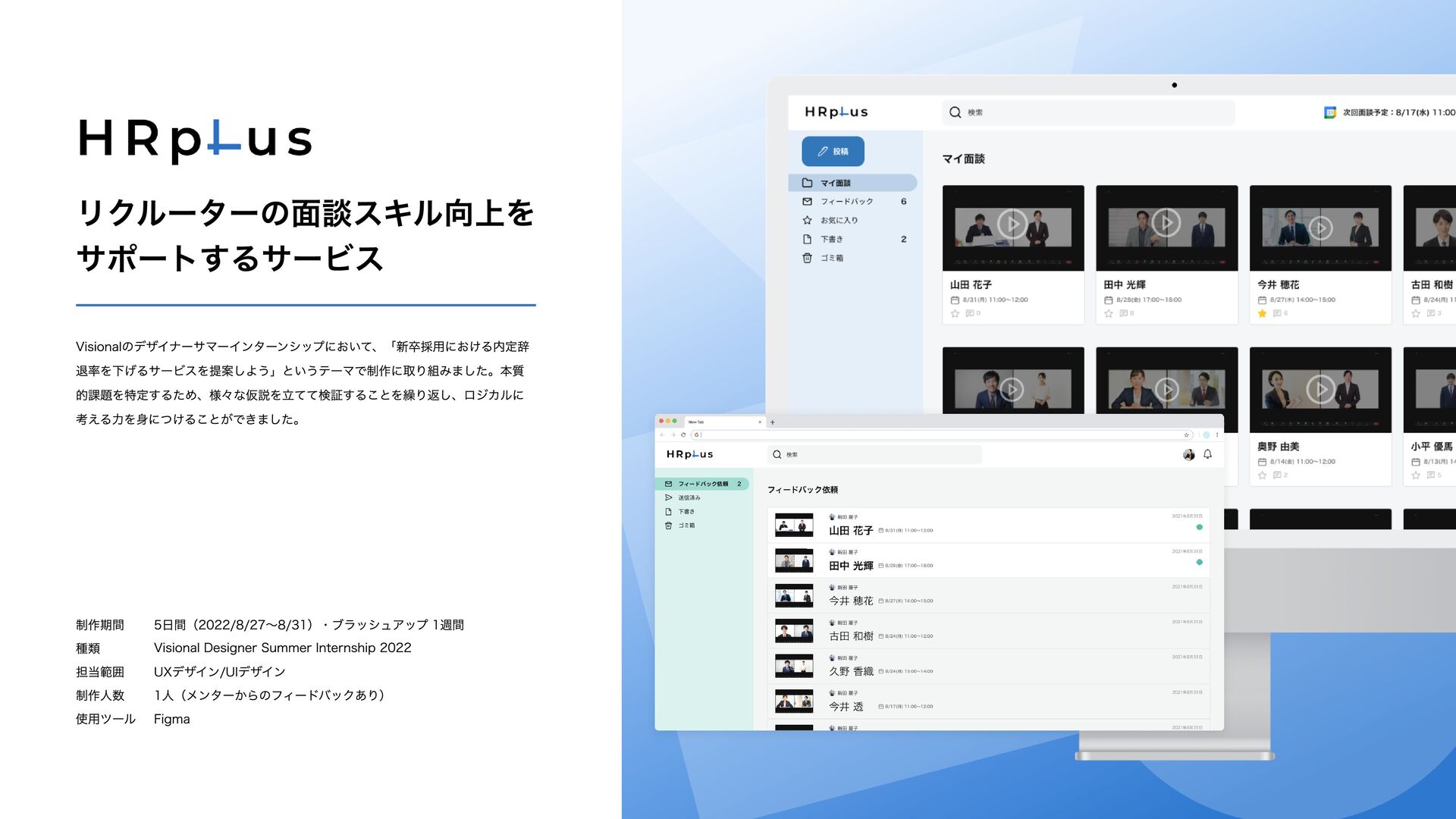This screenshot has height=819, width=1456.
Task: Reload the page in the browser window
Action: point(683,435)
